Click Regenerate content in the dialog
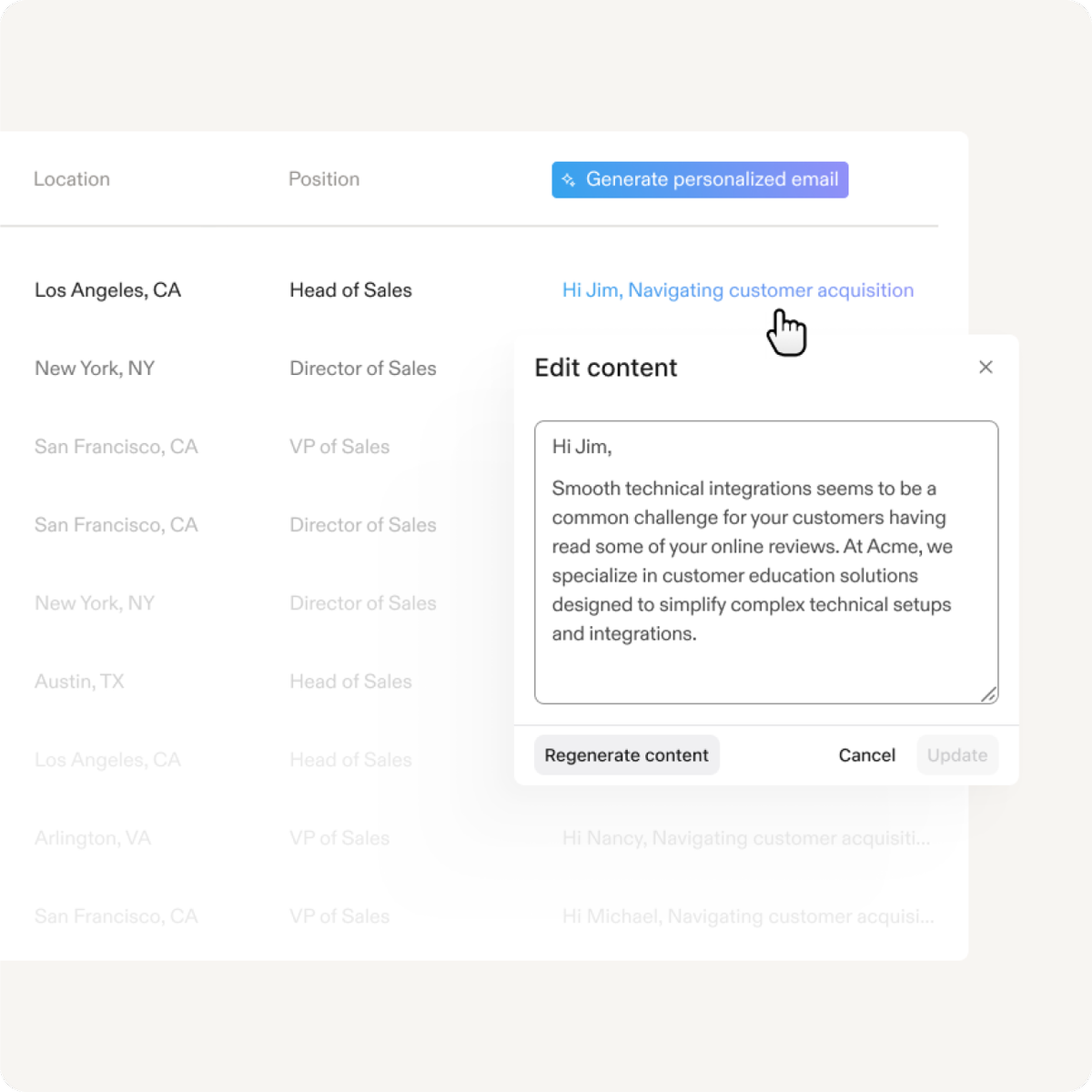The width and height of the screenshot is (1092, 1092). (626, 754)
